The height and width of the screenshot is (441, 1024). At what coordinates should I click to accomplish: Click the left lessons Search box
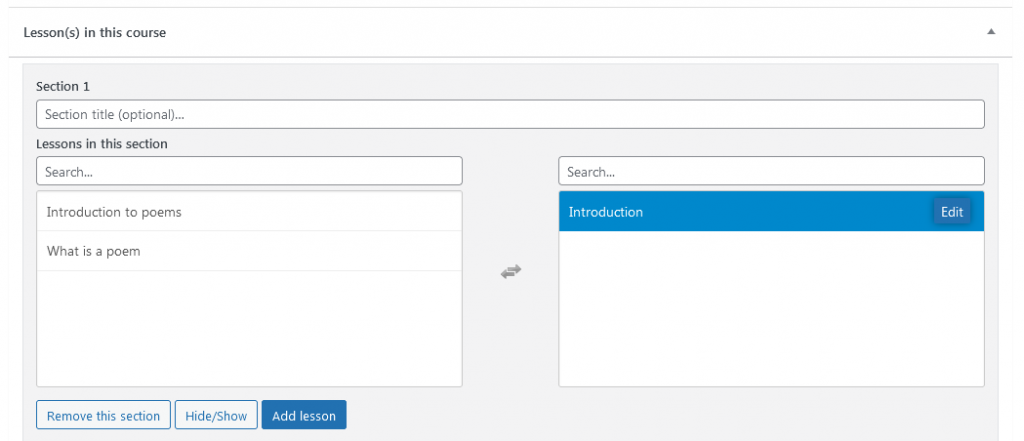(249, 171)
